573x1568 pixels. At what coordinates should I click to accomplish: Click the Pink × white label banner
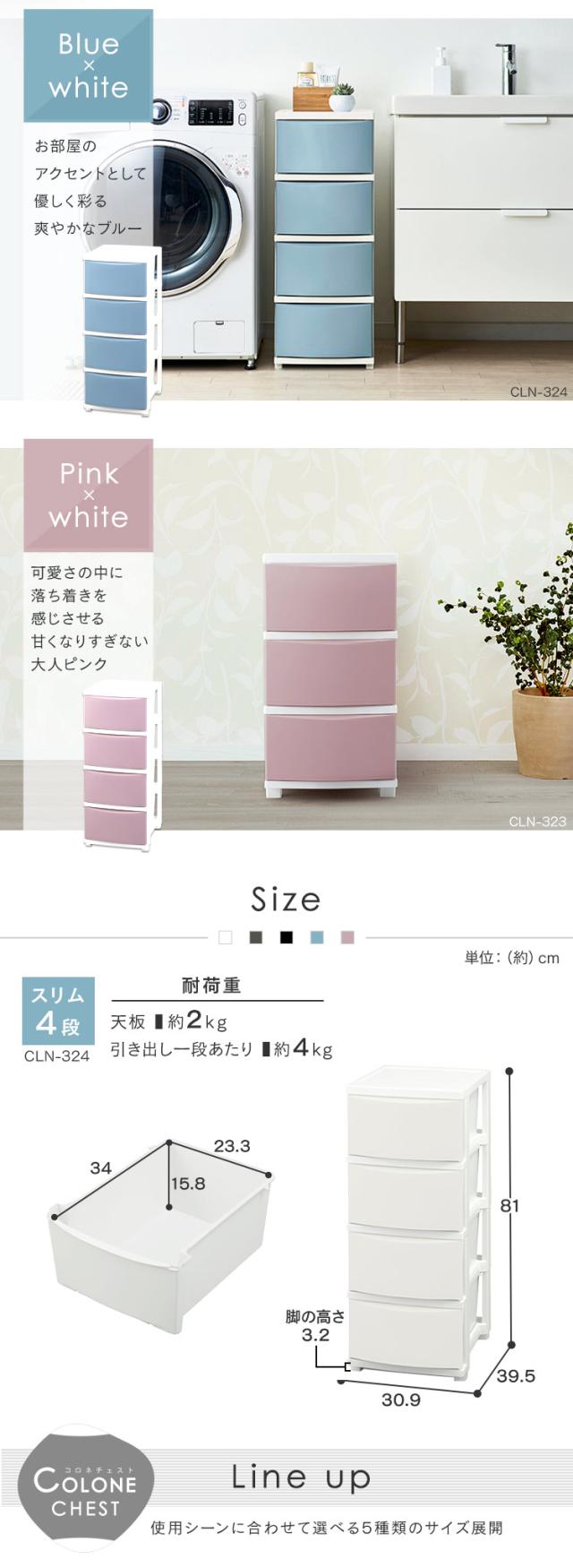[88, 495]
